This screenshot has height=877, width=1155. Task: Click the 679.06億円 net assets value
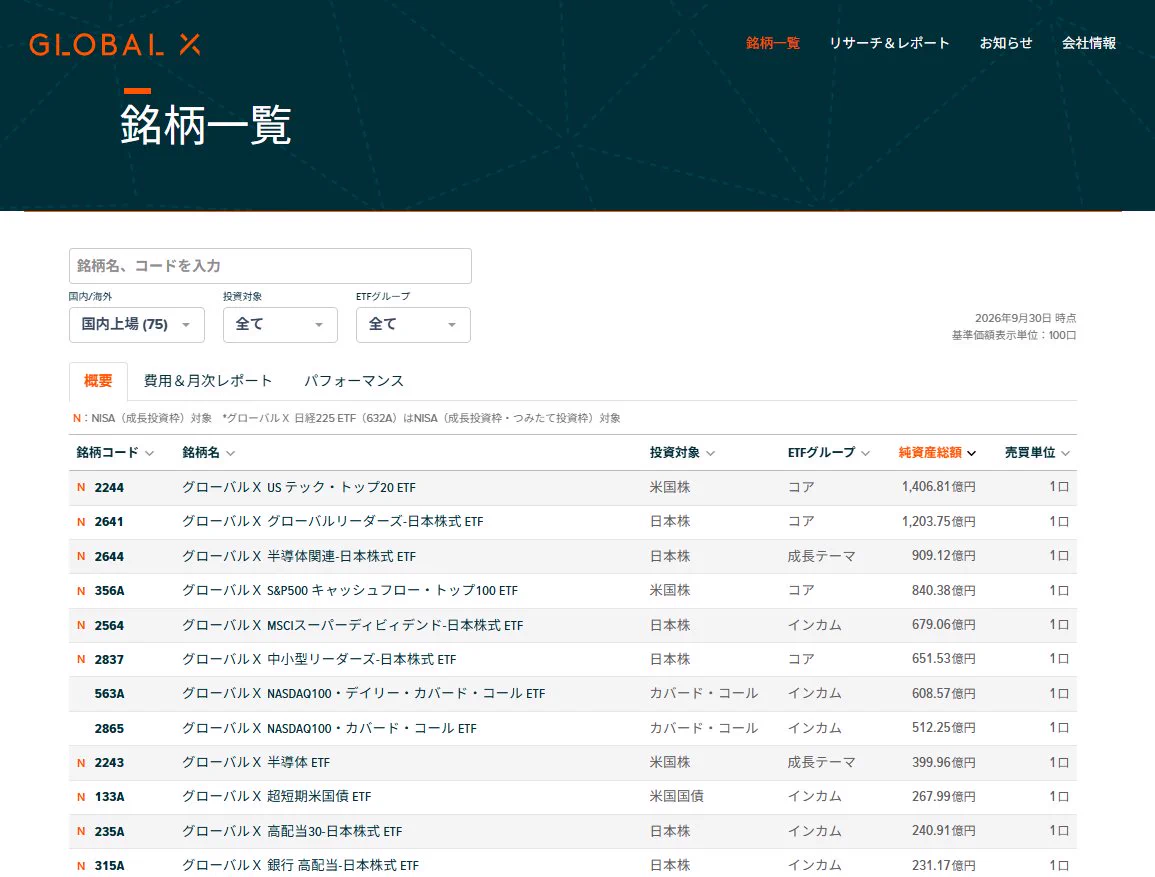[x=944, y=624]
